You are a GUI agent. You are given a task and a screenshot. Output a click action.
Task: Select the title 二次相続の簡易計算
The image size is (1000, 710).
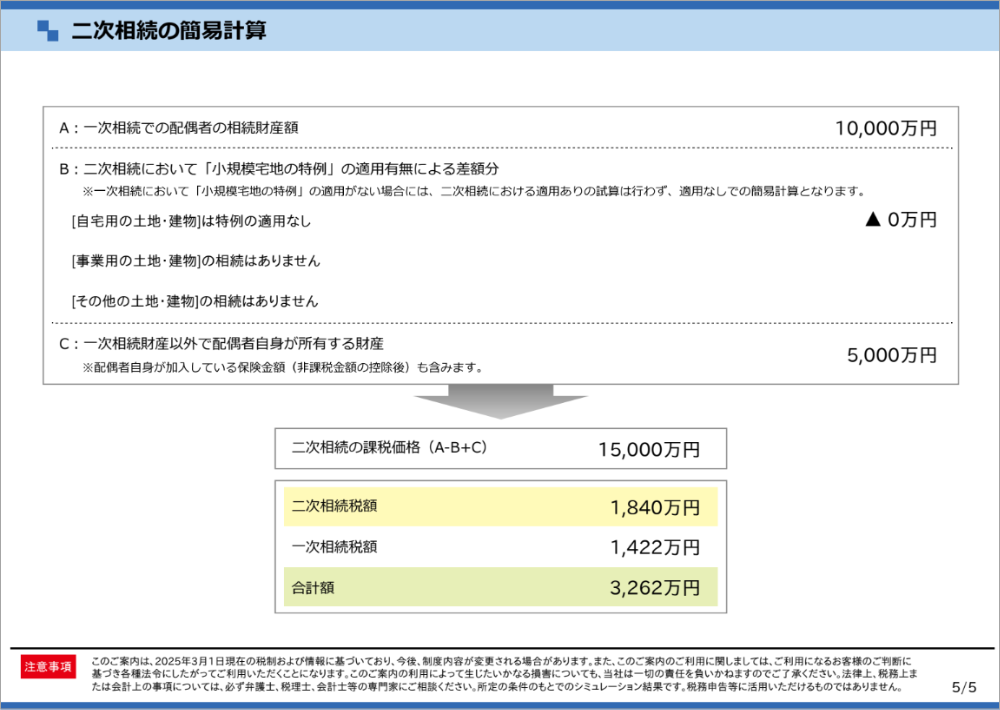click(168, 31)
